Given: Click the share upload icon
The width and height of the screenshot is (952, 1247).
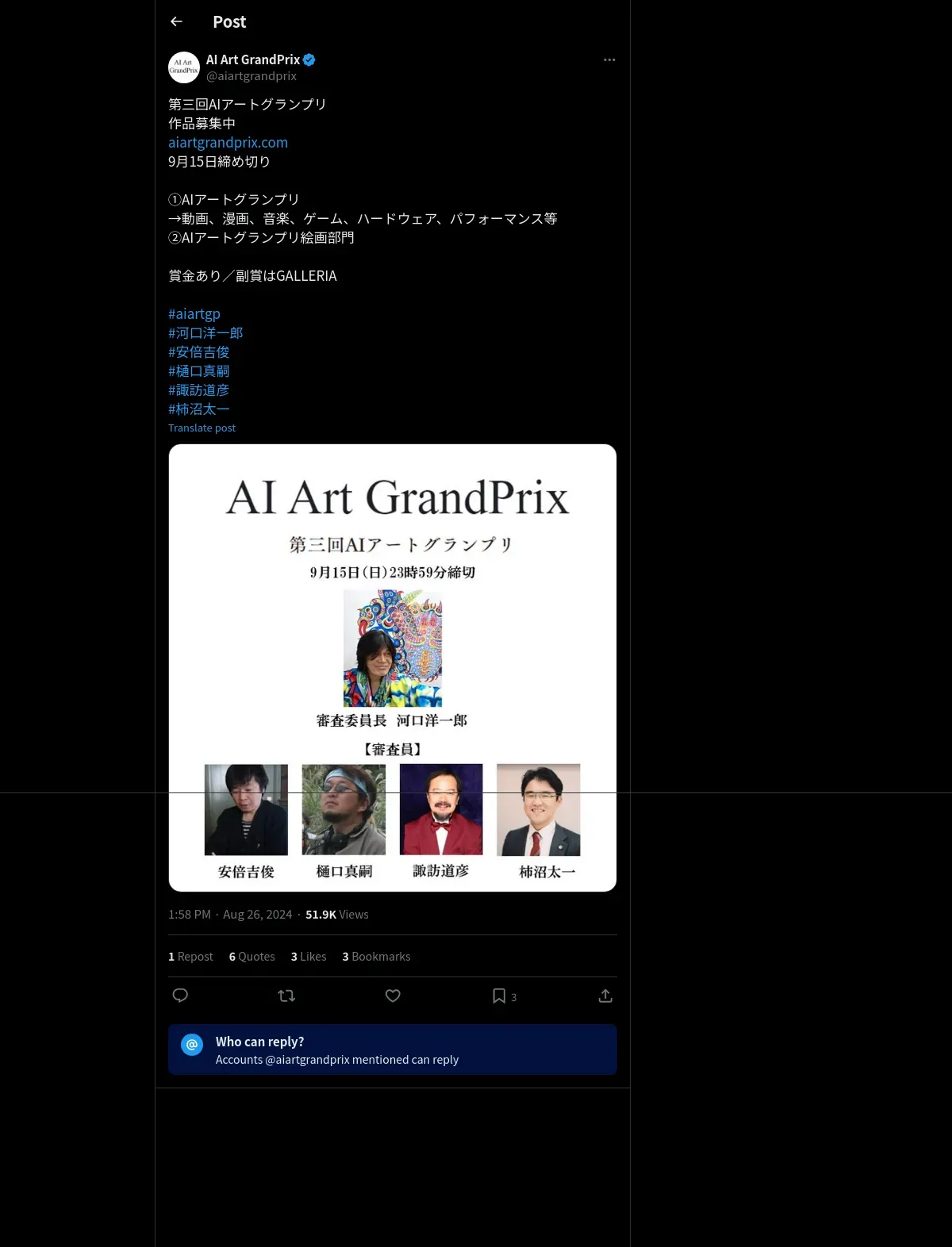Looking at the screenshot, I should coord(605,996).
